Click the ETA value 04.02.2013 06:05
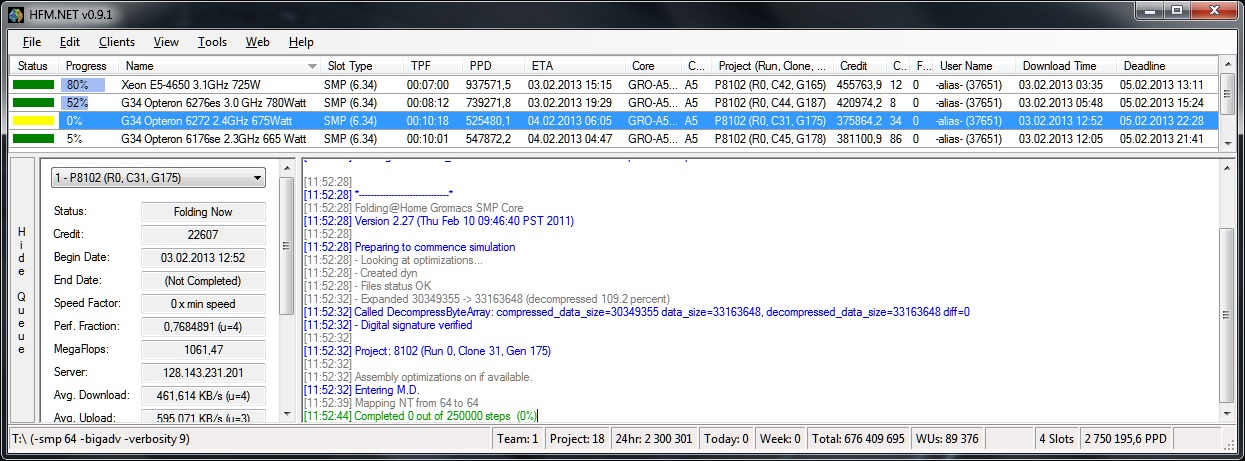Image resolution: width=1245 pixels, height=461 pixels. coord(570,121)
